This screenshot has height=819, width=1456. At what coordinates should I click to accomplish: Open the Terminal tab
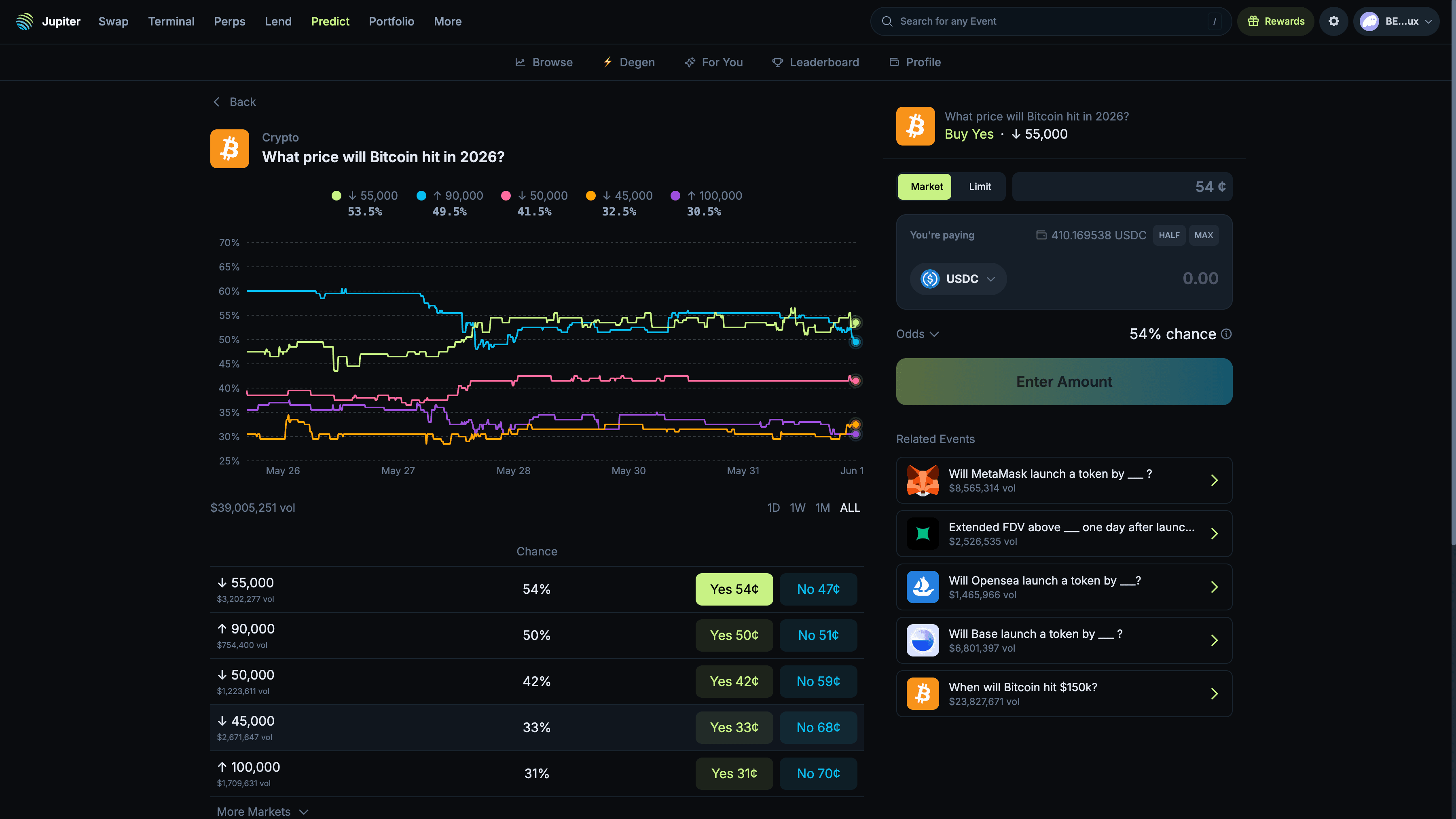[x=171, y=21]
